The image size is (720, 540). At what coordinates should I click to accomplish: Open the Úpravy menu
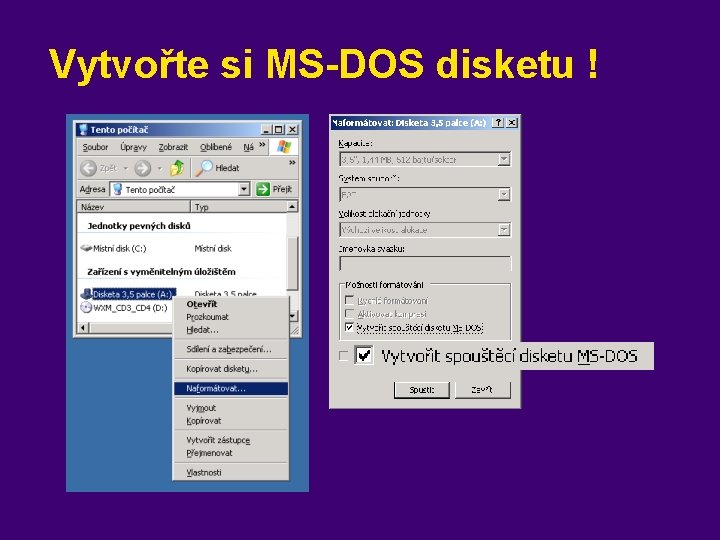(x=133, y=147)
